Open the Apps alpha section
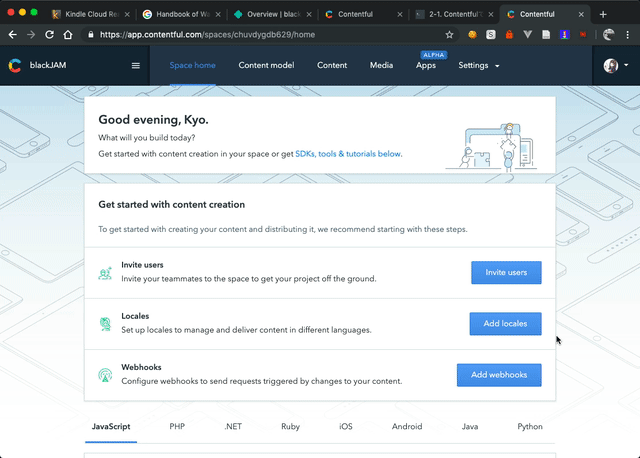This screenshot has width=640, height=458. [x=426, y=65]
